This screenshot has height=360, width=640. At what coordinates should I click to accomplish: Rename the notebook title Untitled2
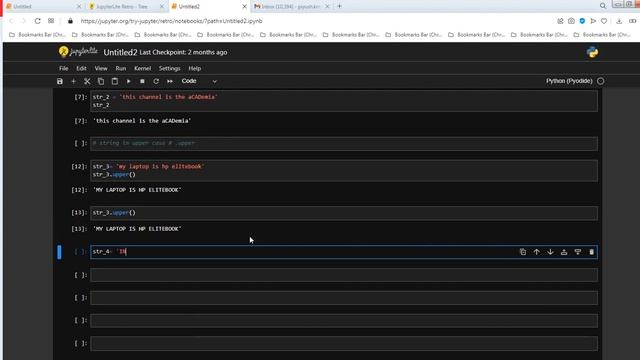coord(120,52)
